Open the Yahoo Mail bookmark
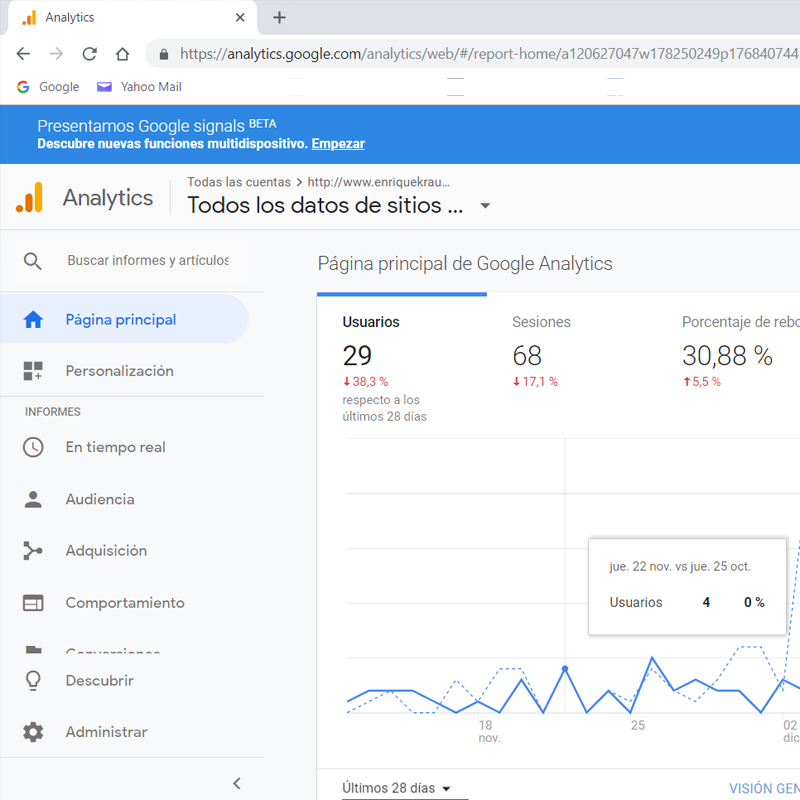The height and width of the screenshot is (800, 800). (139, 87)
